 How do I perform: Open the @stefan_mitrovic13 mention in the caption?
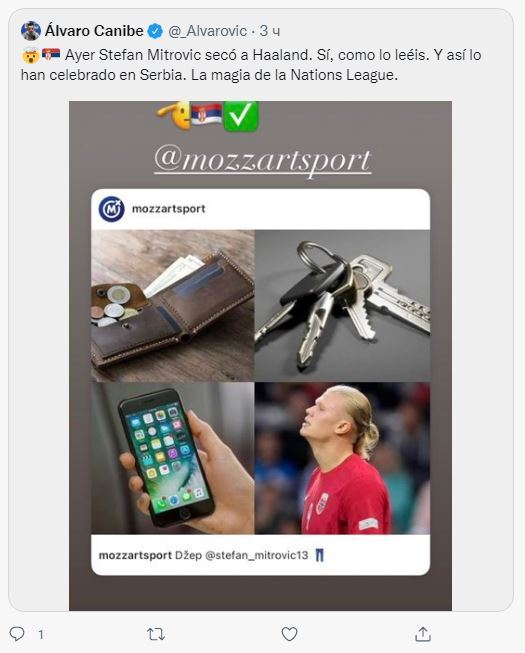click(x=257, y=555)
